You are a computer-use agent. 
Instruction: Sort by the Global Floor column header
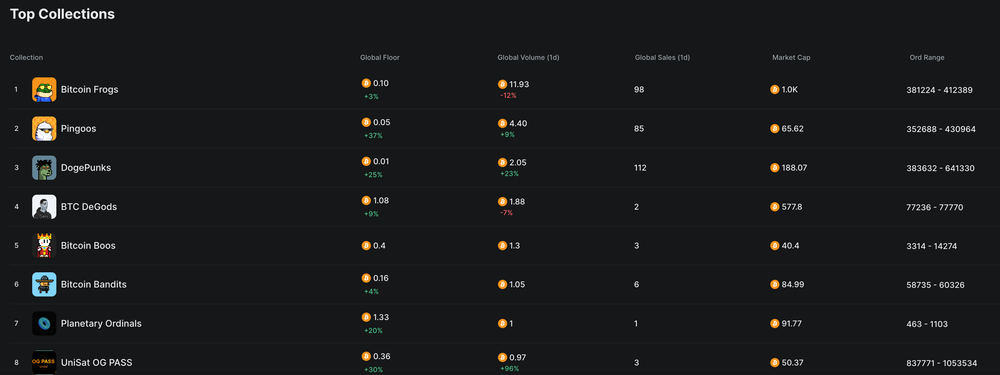[379, 57]
